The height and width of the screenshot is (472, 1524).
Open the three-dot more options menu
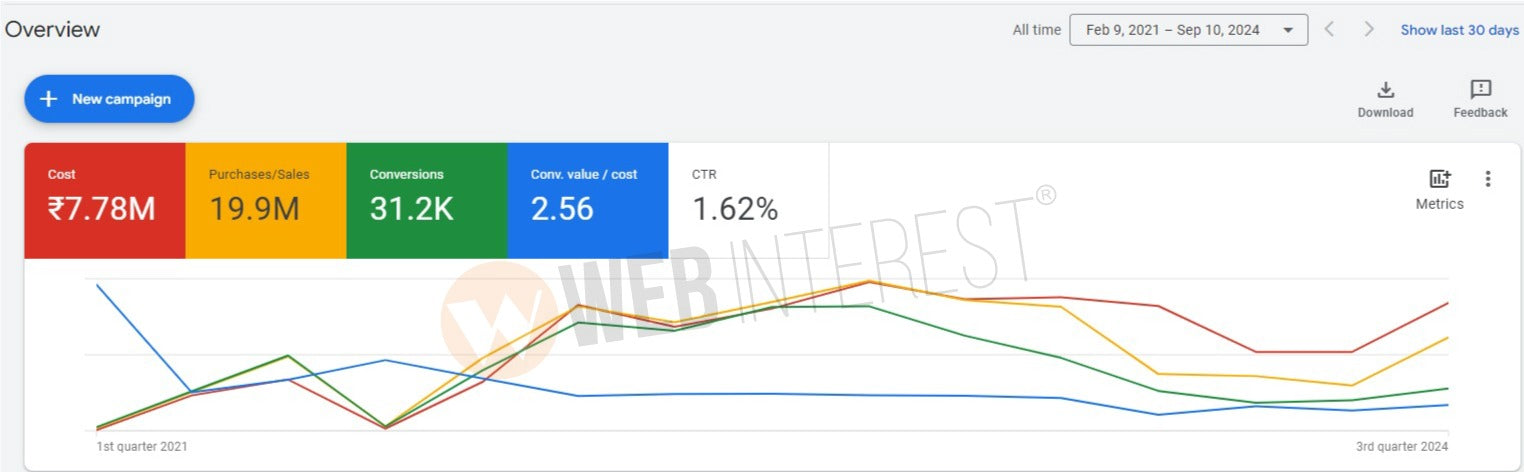pyautogui.click(x=1488, y=179)
